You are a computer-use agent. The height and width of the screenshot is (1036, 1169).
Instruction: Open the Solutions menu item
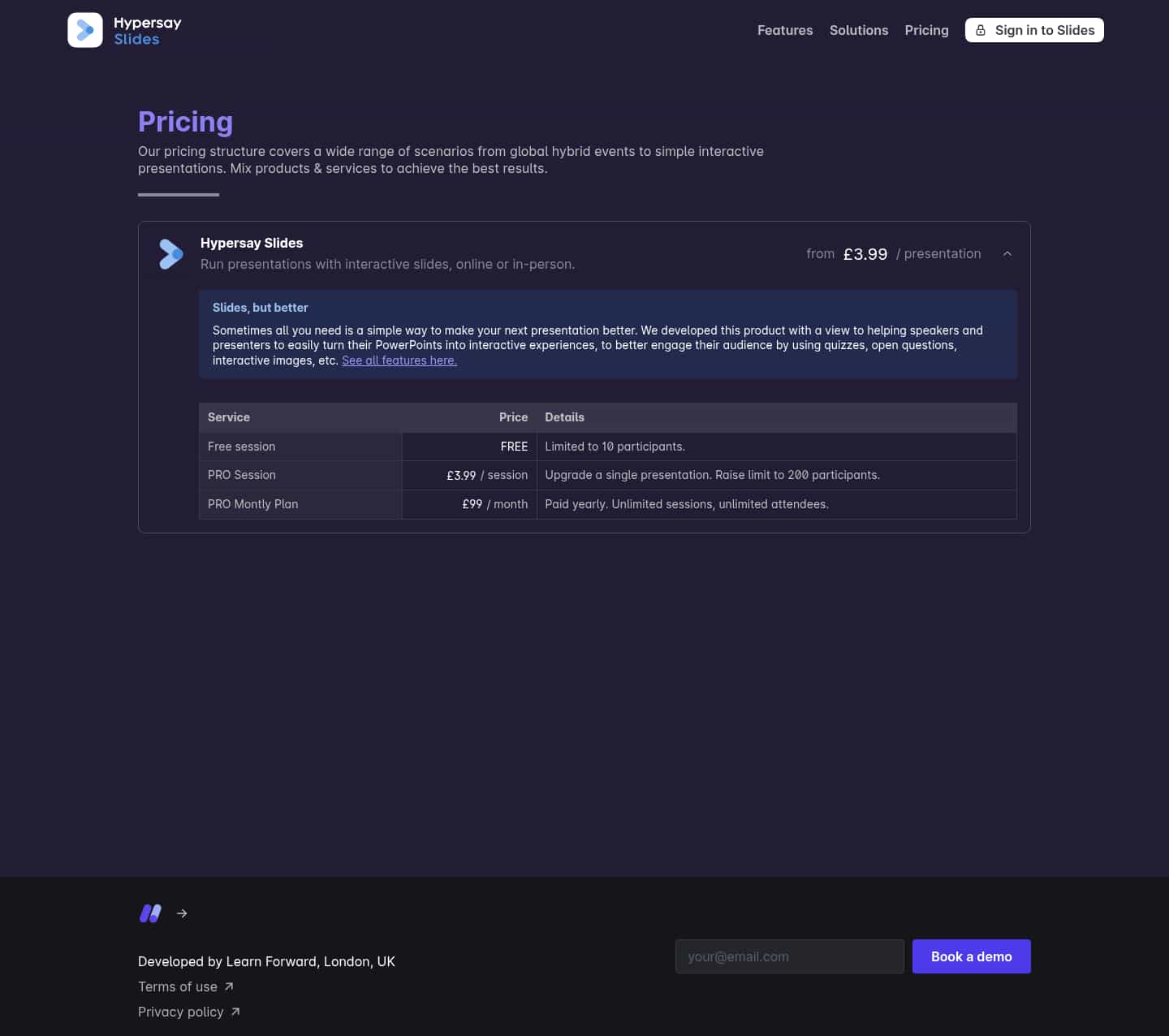tap(859, 30)
